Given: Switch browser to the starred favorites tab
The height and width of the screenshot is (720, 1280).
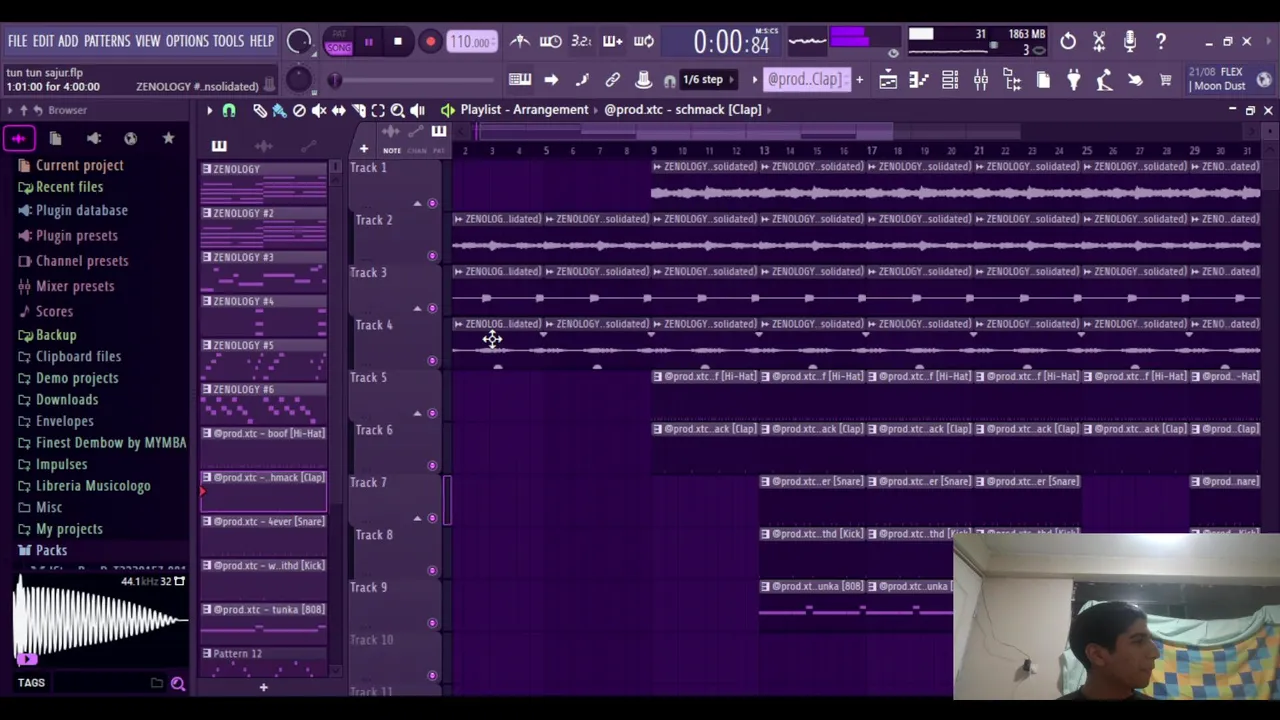Looking at the screenshot, I should [x=168, y=138].
